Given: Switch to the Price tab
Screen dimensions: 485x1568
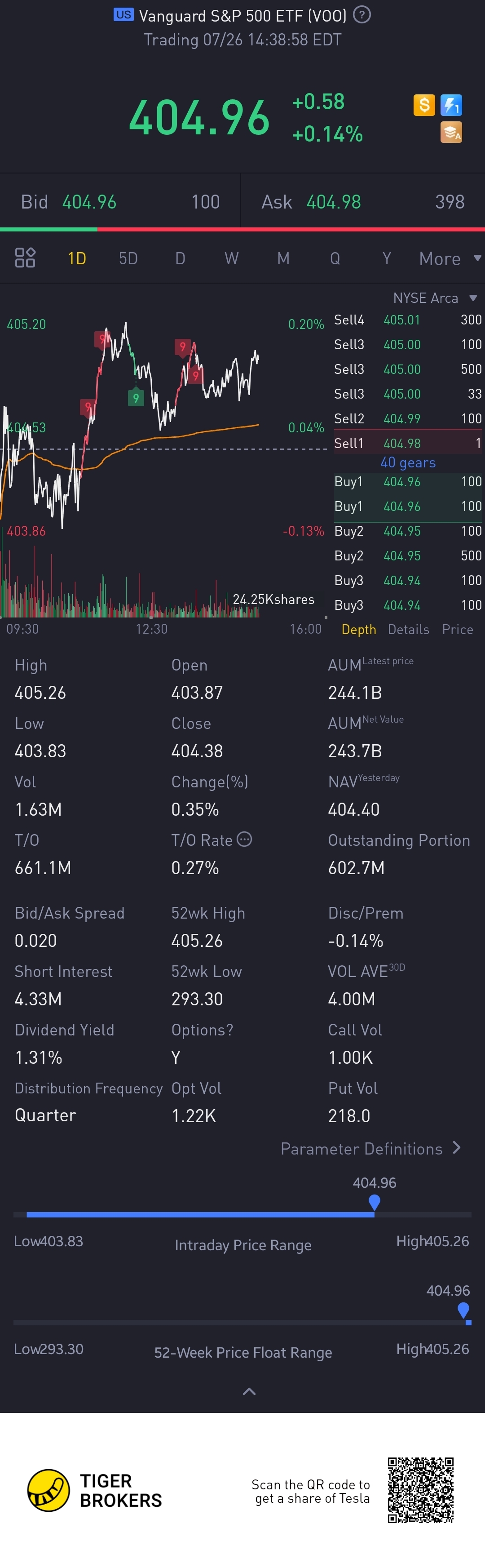Looking at the screenshot, I should (x=458, y=629).
